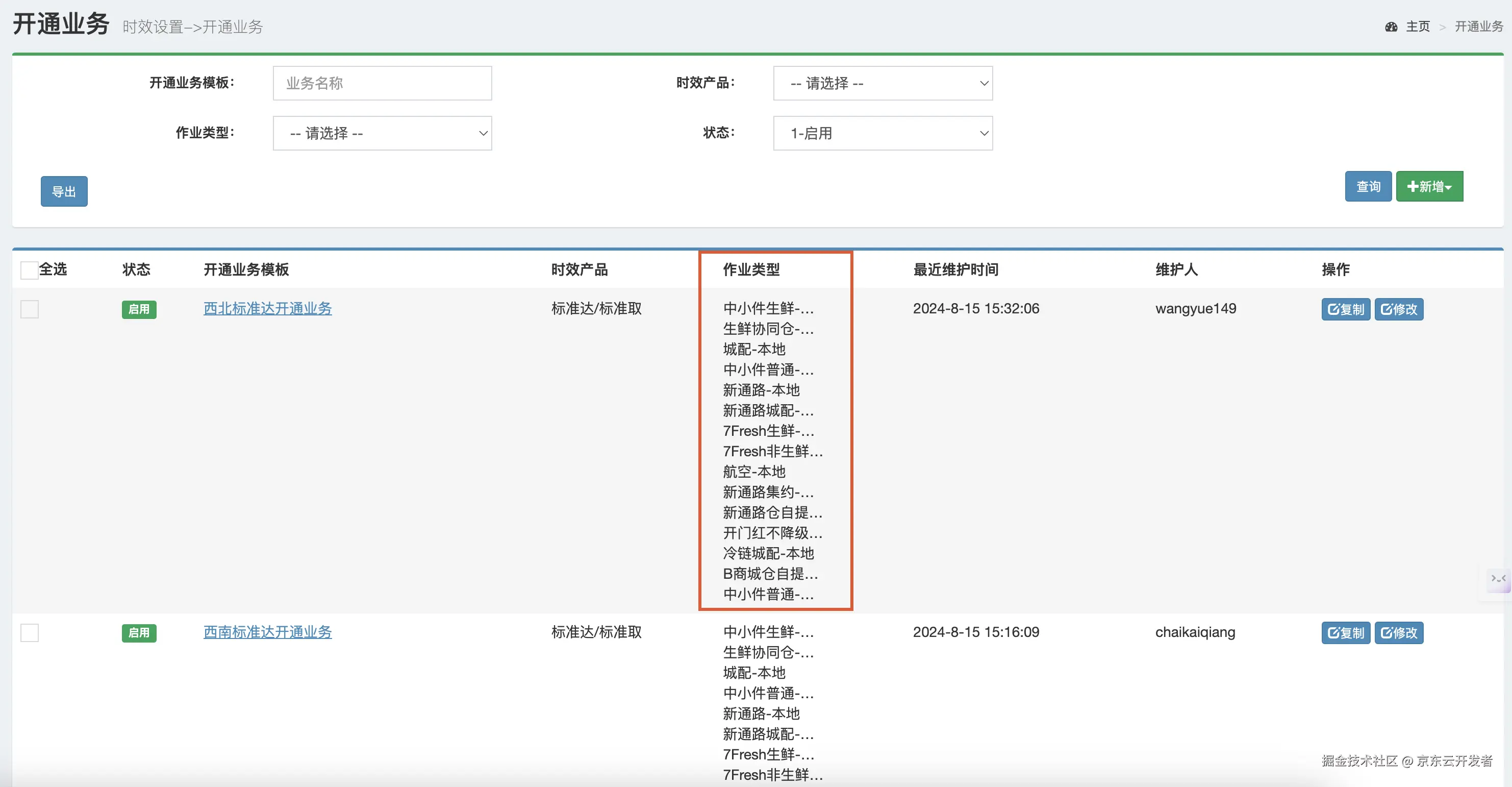Screen dimensions: 1512x787
Task: Expand the 作业类型 dropdown
Action: click(382, 133)
